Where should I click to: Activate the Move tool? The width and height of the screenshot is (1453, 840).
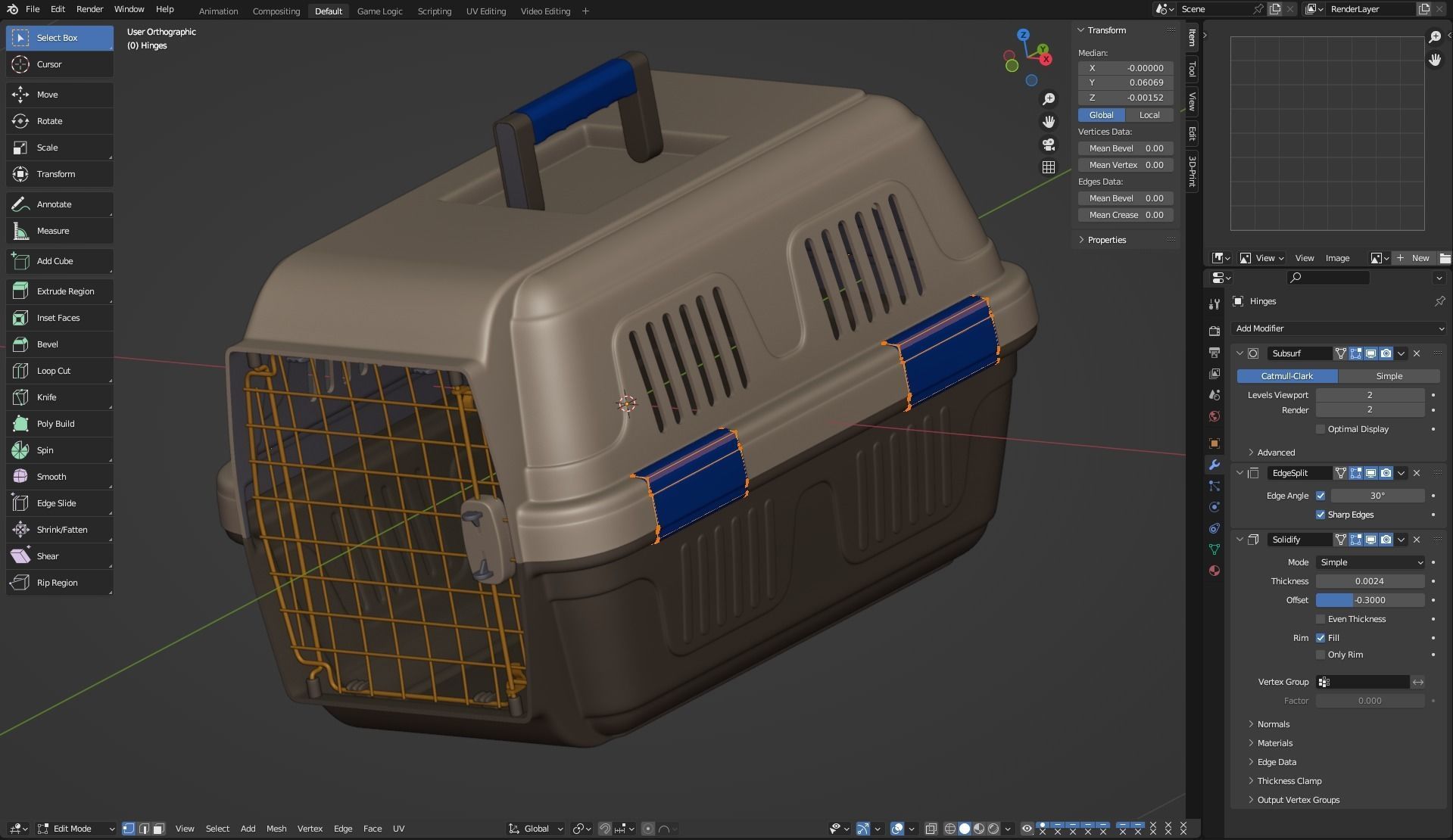[x=60, y=95]
